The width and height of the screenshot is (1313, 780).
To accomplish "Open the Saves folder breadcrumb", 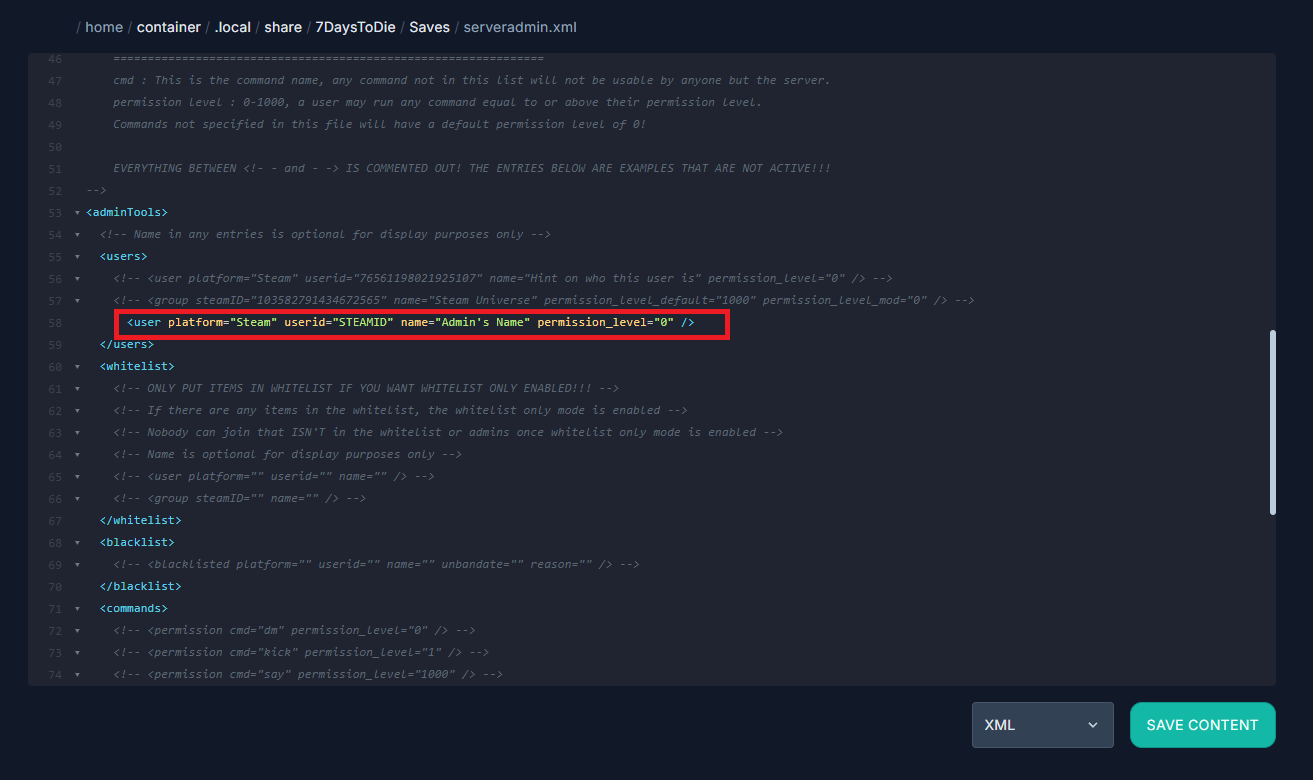I will pos(429,27).
